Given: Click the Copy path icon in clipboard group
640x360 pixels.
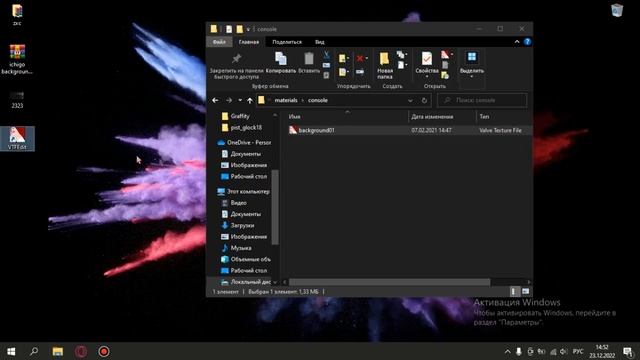Looking at the screenshot, I should pos(327,65).
